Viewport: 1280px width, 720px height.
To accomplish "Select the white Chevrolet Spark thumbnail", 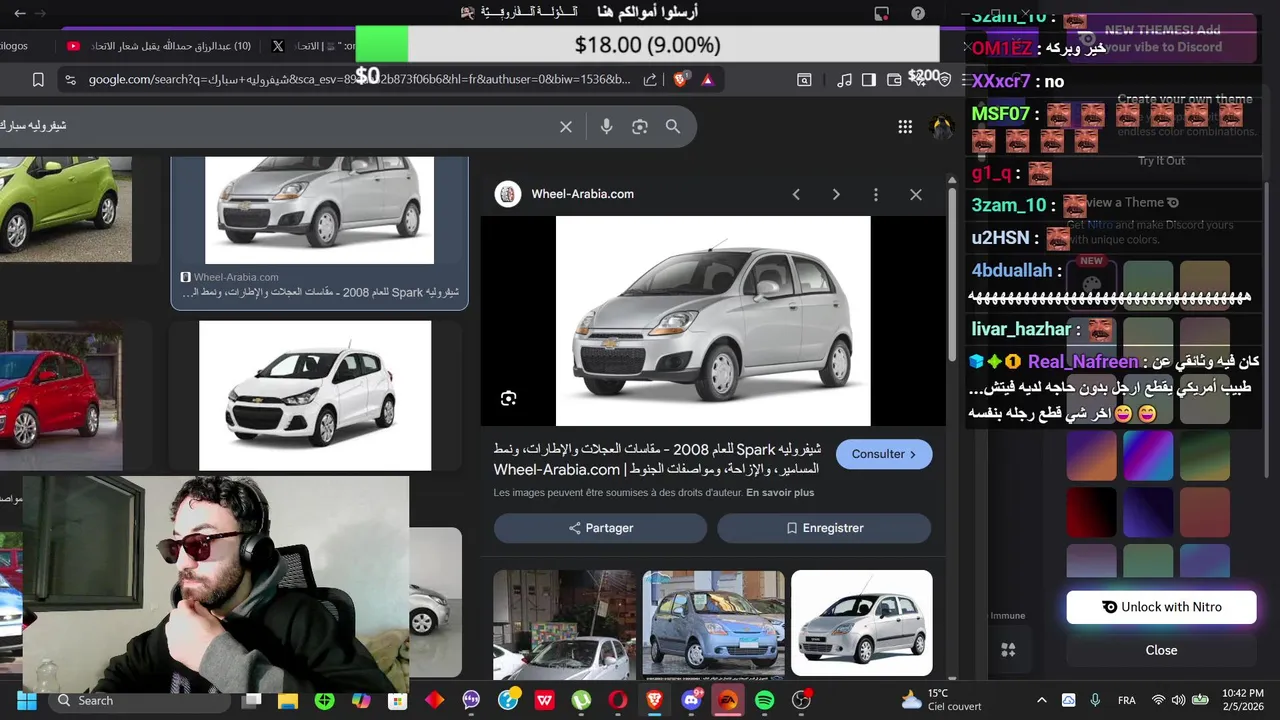I will pyautogui.click(x=315, y=395).
